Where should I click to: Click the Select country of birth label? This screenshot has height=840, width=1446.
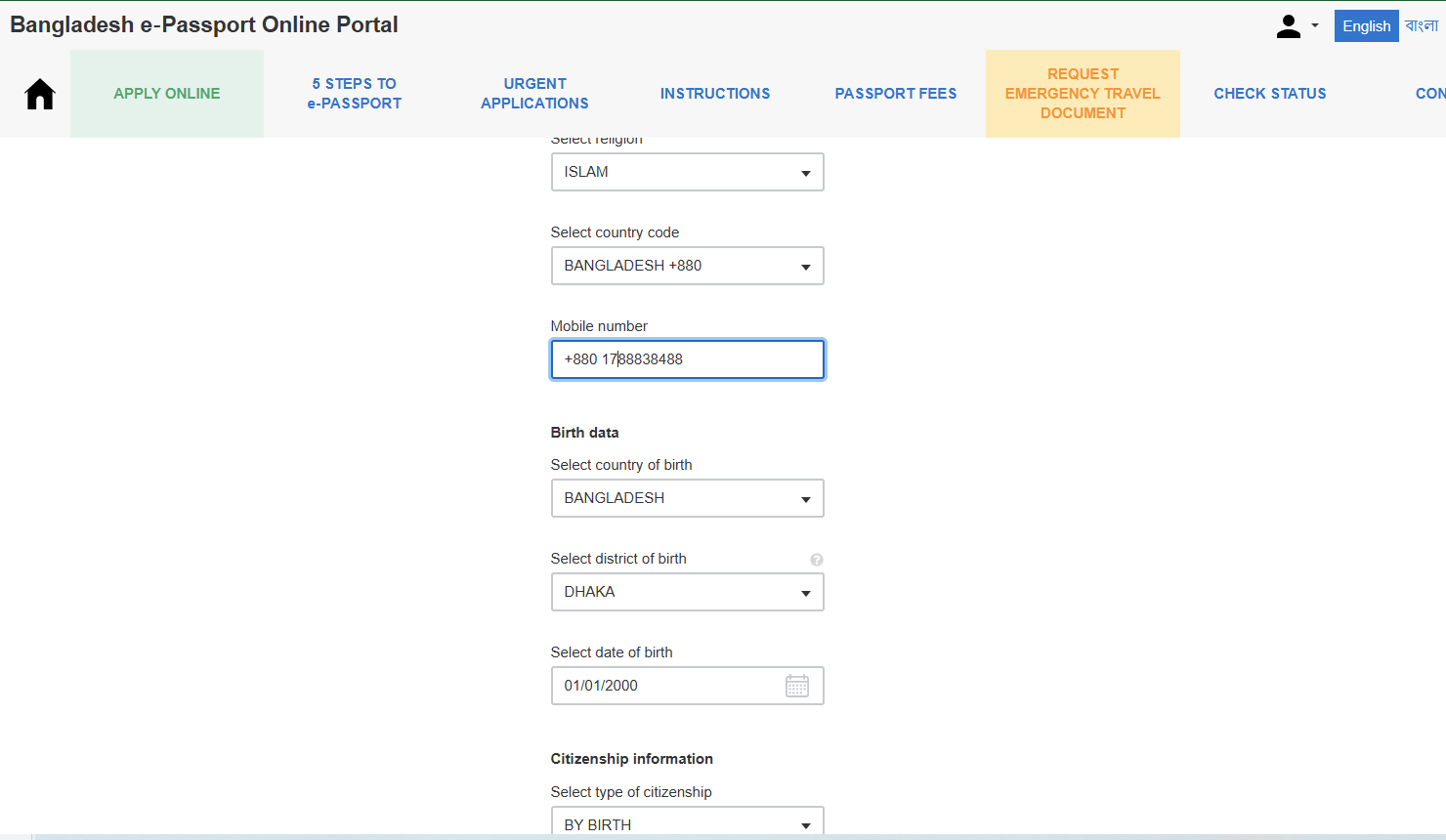tap(621, 465)
